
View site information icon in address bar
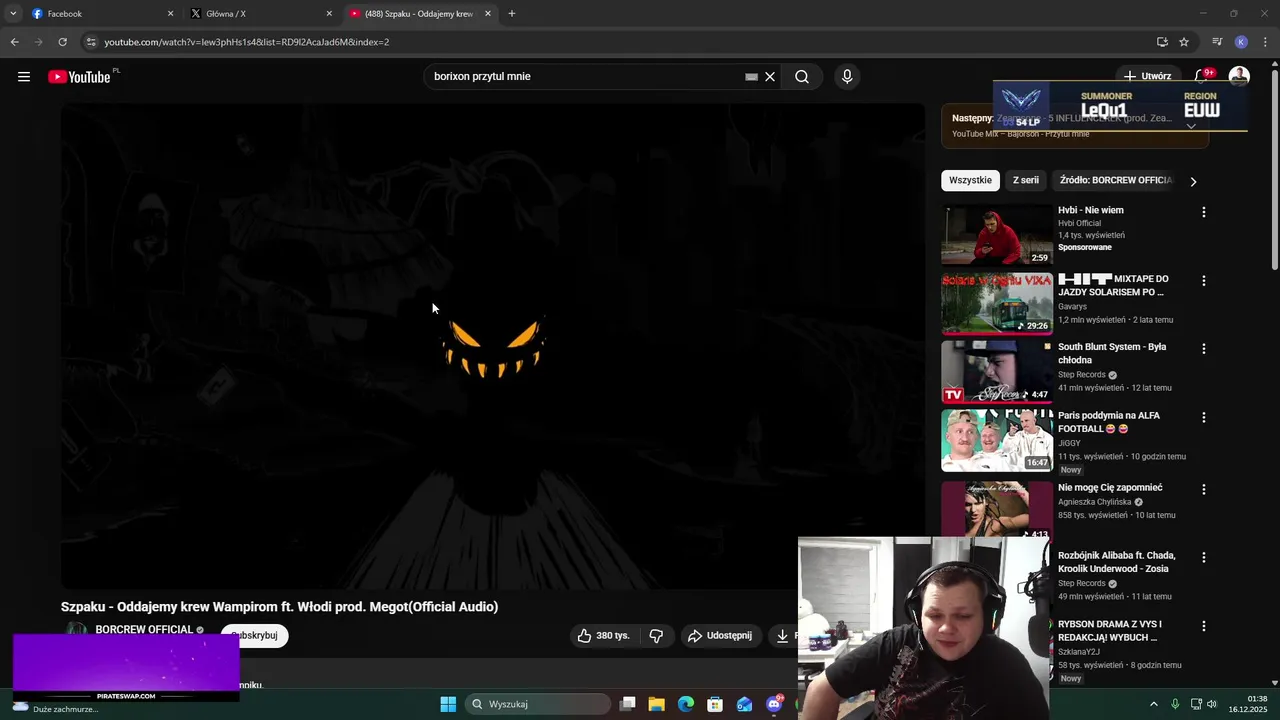pyautogui.click(x=91, y=42)
